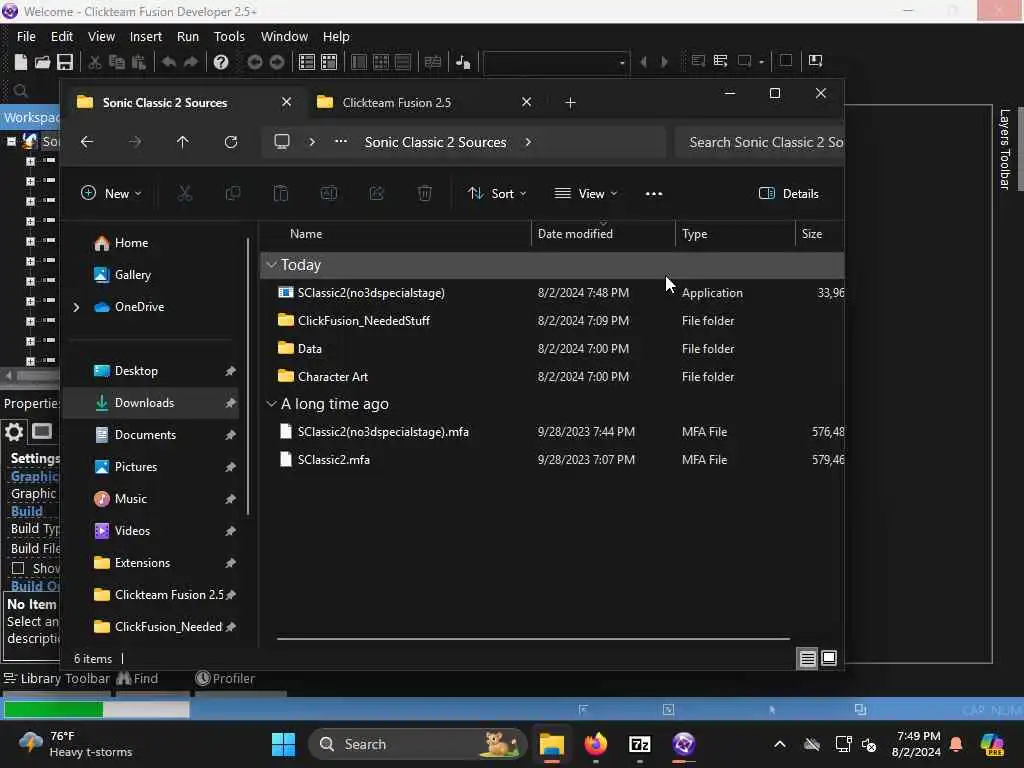The image size is (1024, 768).
Task: Click the Delete trash icon in Explorer
Action: pos(424,193)
